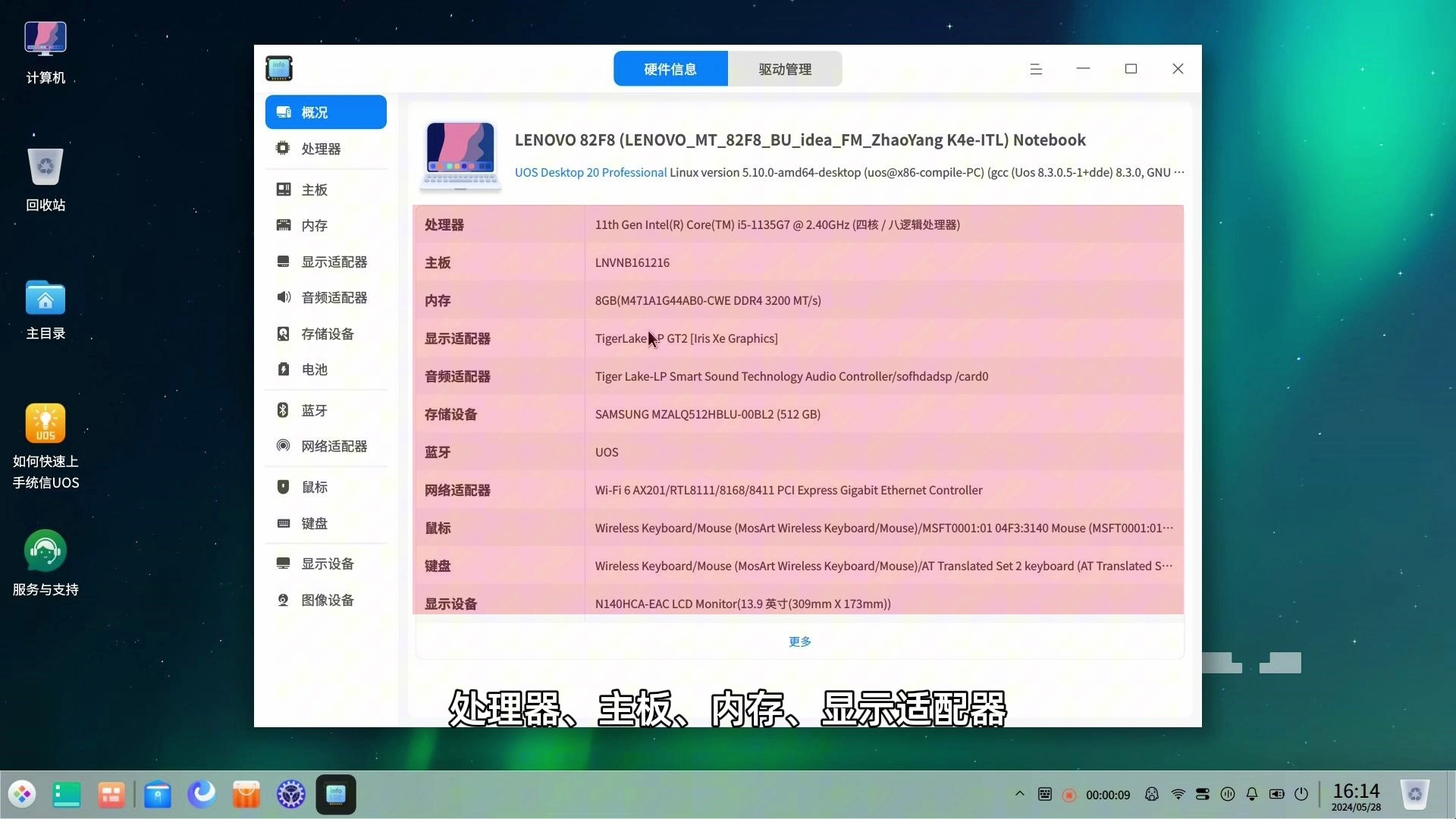Select 主板 row value LNVNB161216
1456x819 pixels.
632,262
